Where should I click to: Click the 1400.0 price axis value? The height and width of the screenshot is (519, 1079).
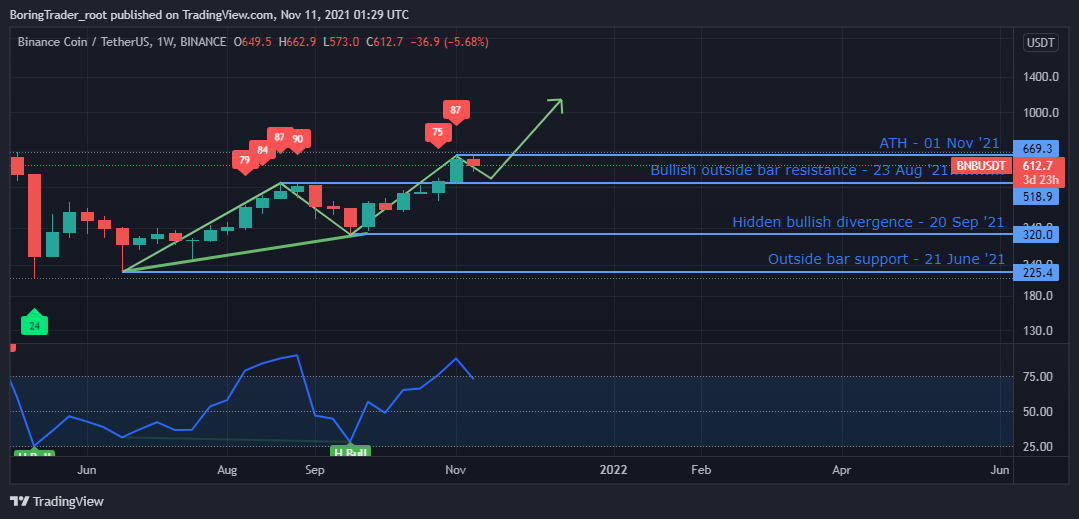[x=1039, y=76]
